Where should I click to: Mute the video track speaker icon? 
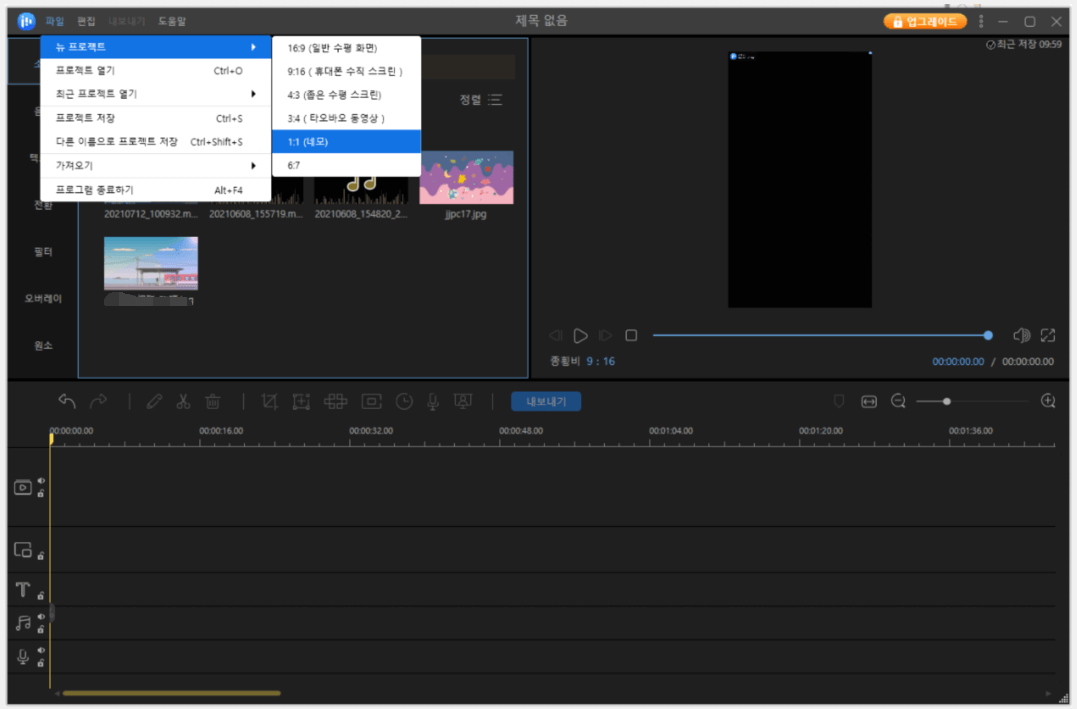click(41, 481)
